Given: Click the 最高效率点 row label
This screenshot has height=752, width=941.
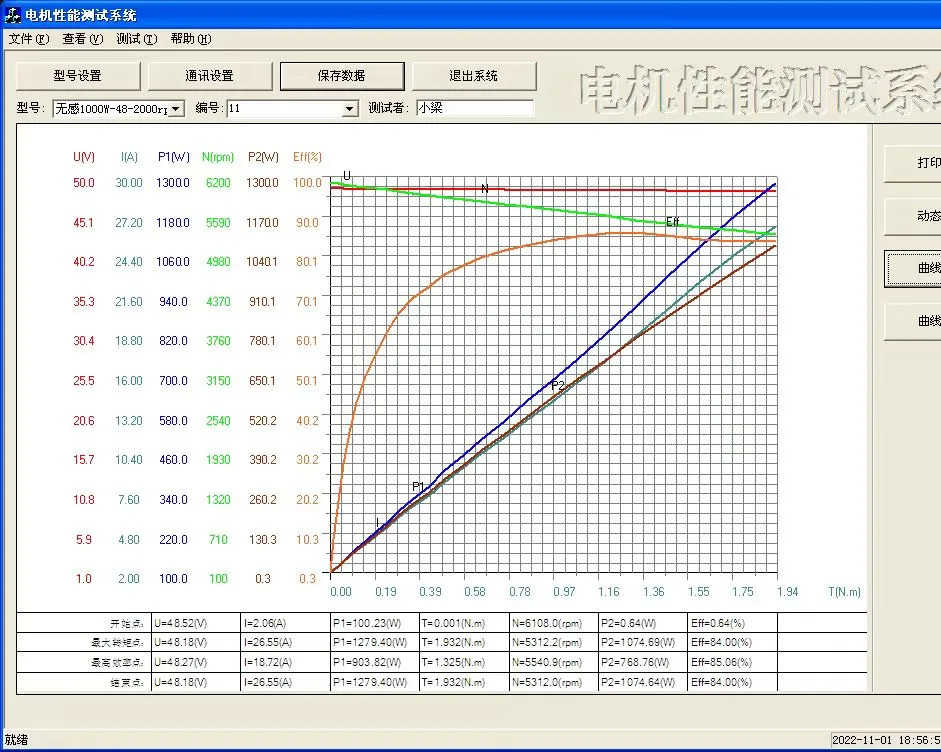Looking at the screenshot, I should point(117,663).
